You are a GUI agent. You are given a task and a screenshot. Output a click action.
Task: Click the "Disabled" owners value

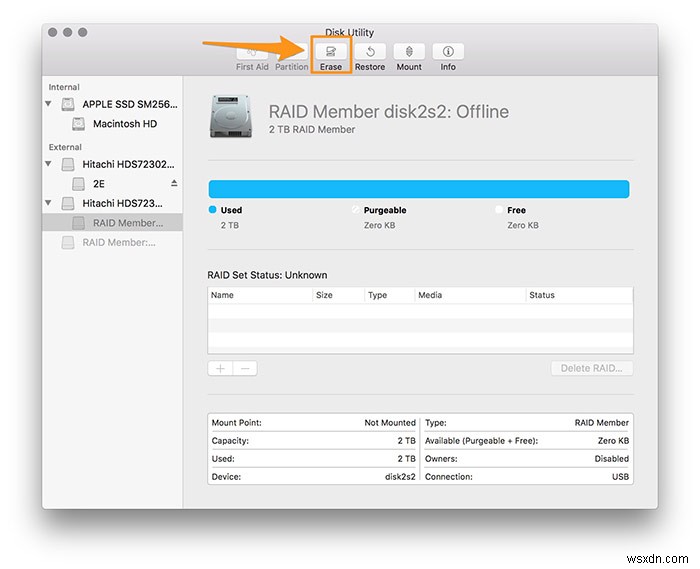tap(612, 459)
